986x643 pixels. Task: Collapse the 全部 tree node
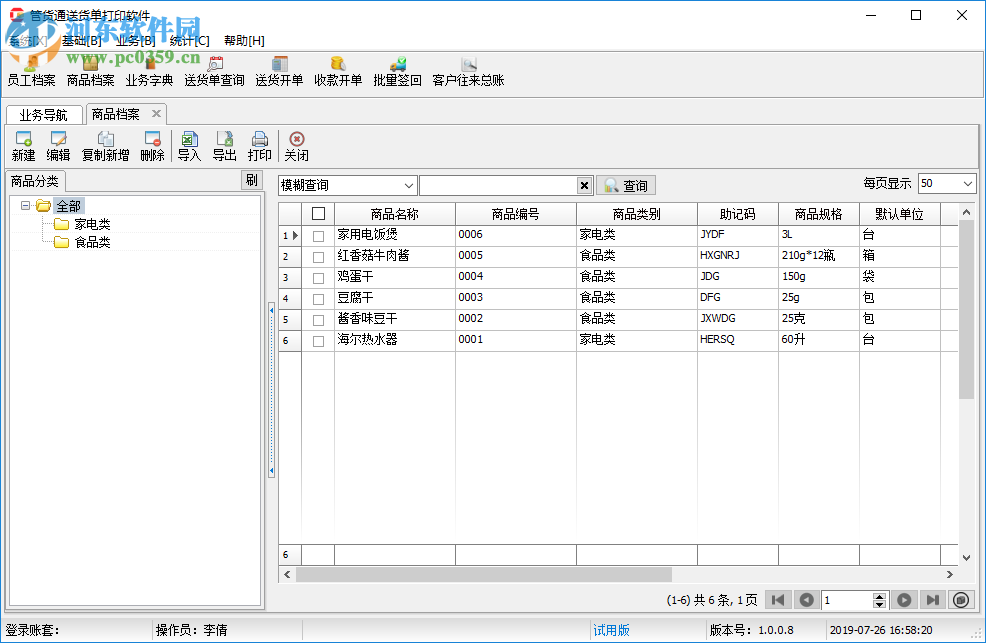pyautogui.click(x=25, y=206)
